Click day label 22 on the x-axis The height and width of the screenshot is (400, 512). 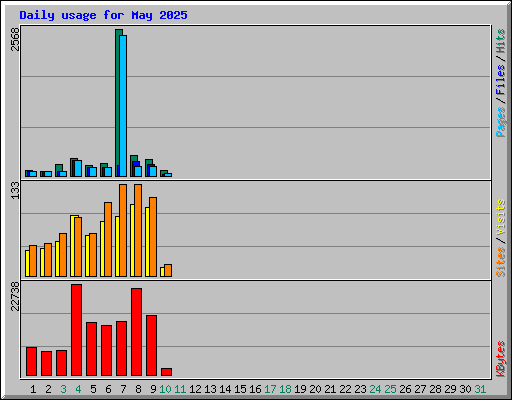pos(345,389)
